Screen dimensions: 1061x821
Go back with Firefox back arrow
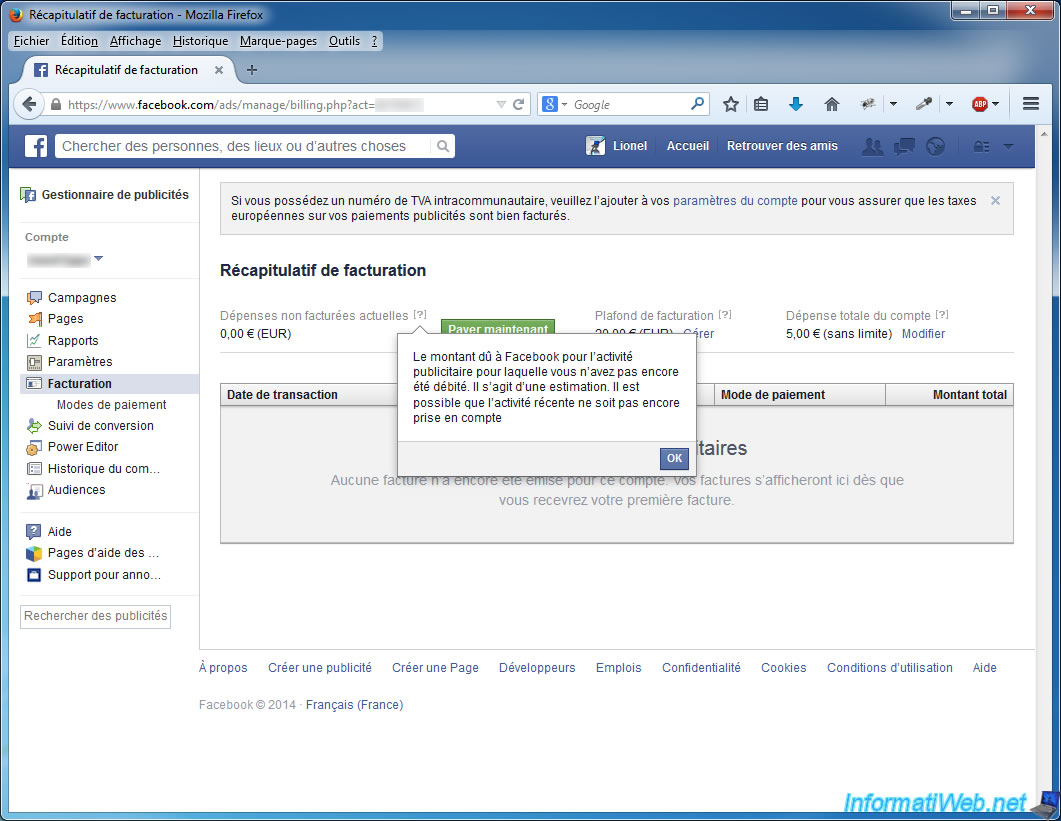point(28,104)
